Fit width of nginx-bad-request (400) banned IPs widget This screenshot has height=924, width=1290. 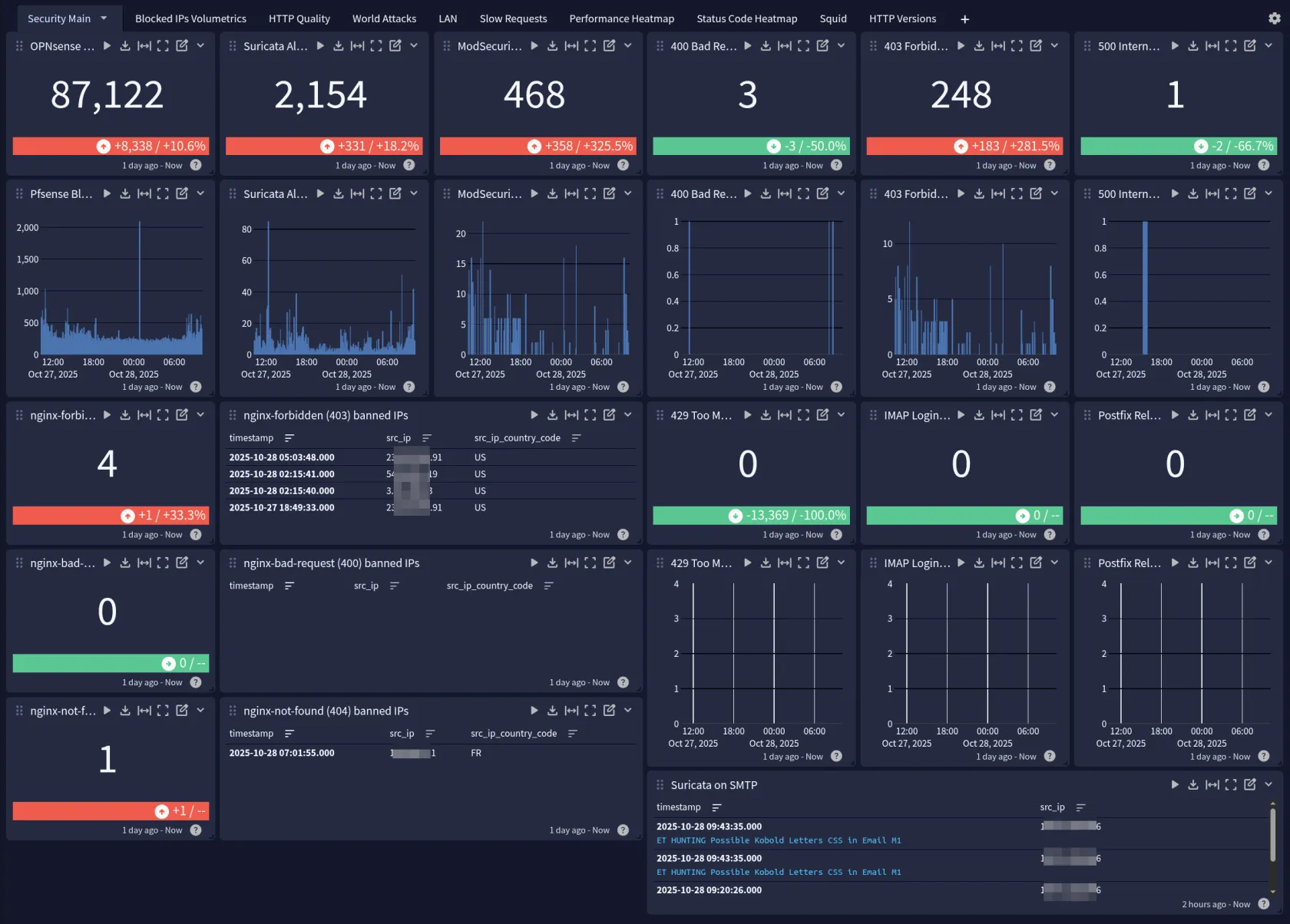pyautogui.click(x=571, y=563)
